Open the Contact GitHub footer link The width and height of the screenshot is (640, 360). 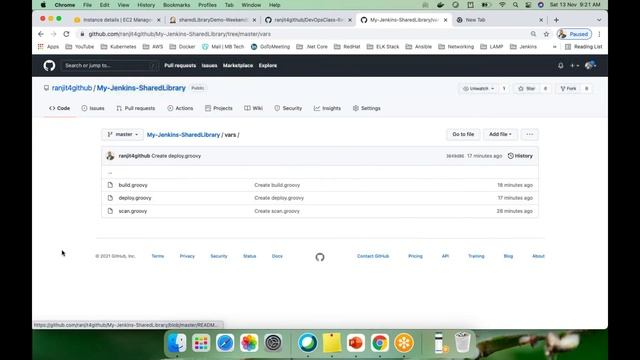pyautogui.click(x=373, y=256)
